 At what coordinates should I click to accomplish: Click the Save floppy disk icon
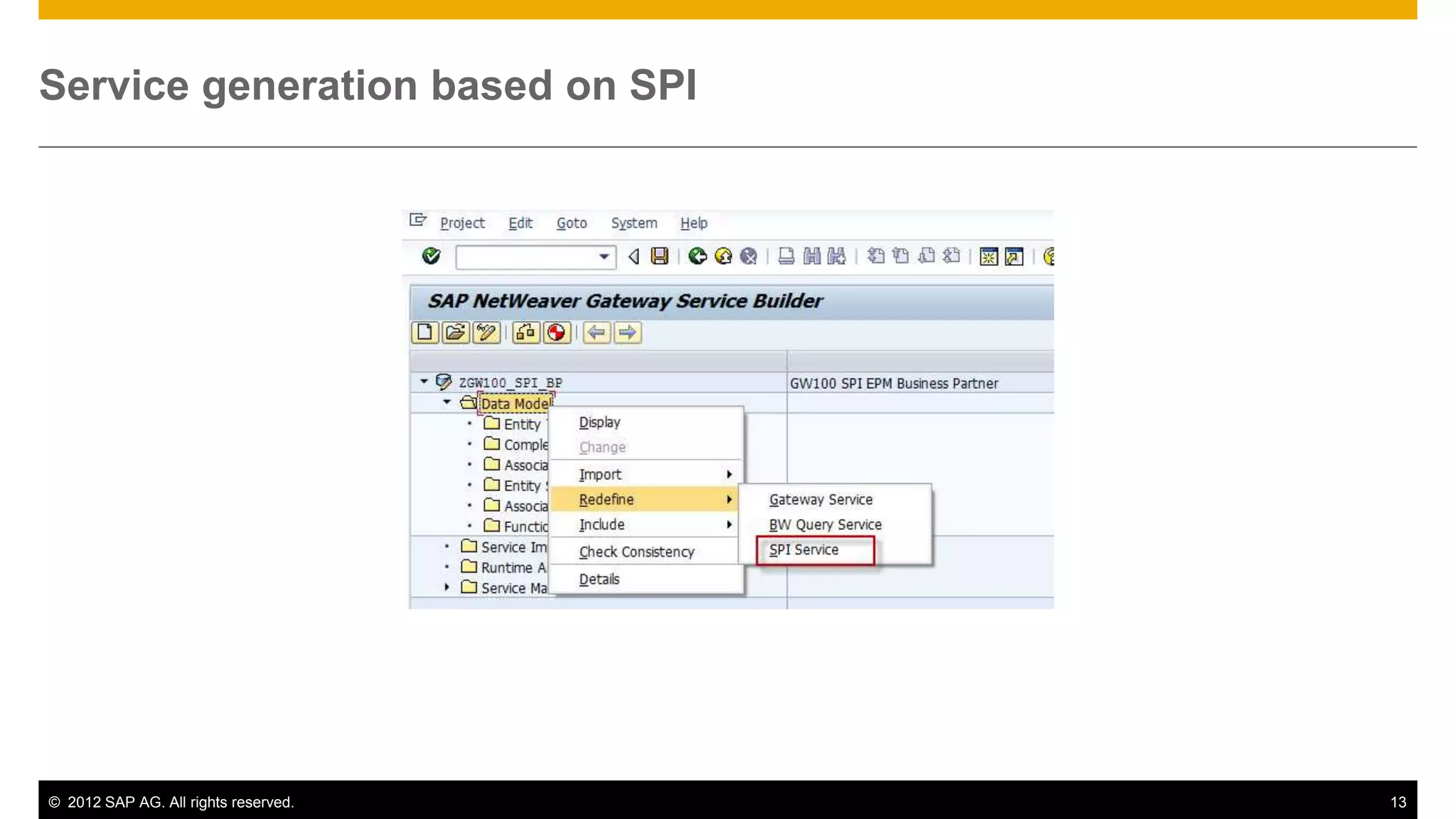coord(660,256)
